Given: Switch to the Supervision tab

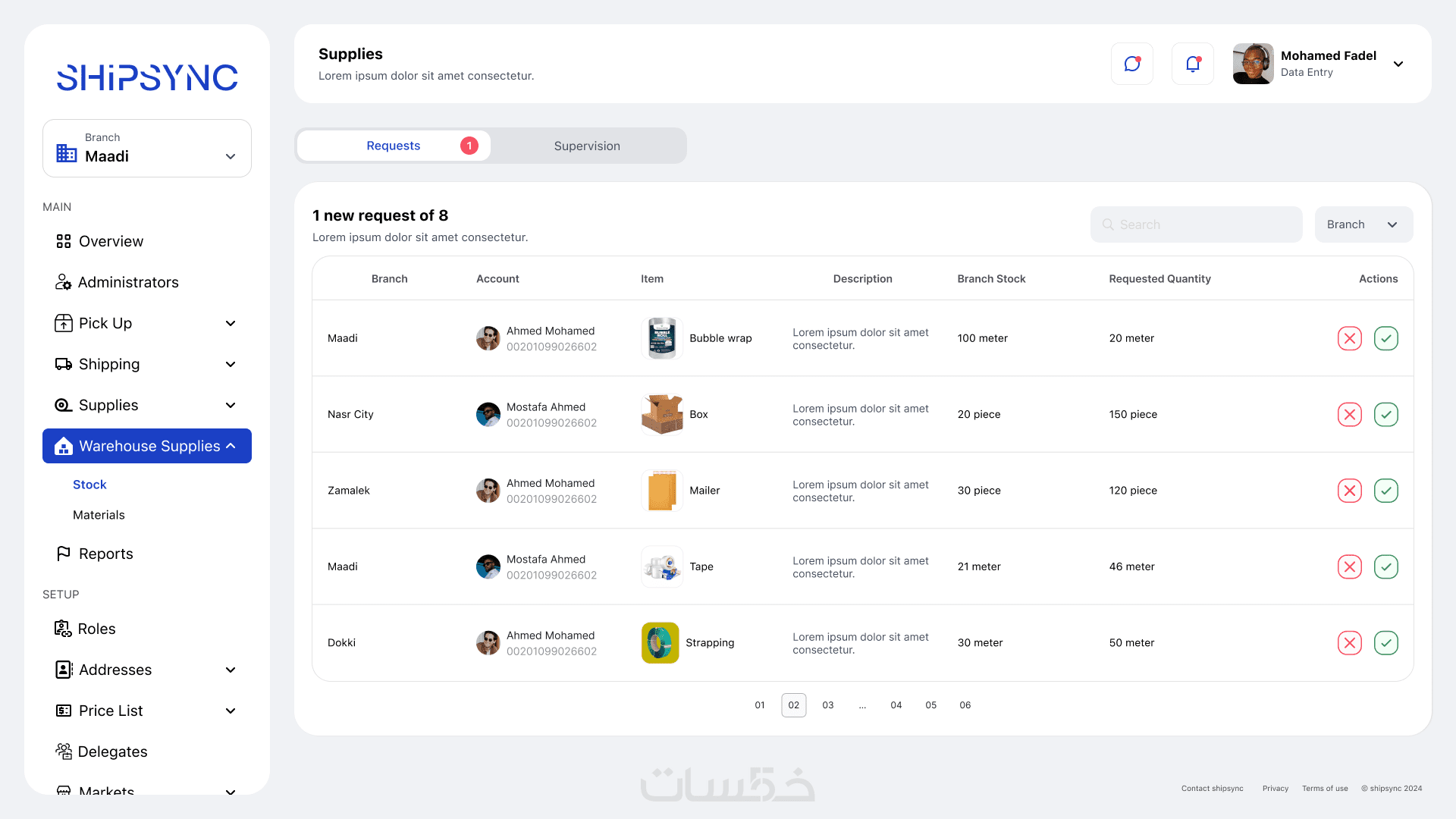Looking at the screenshot, I should point(587,146).
